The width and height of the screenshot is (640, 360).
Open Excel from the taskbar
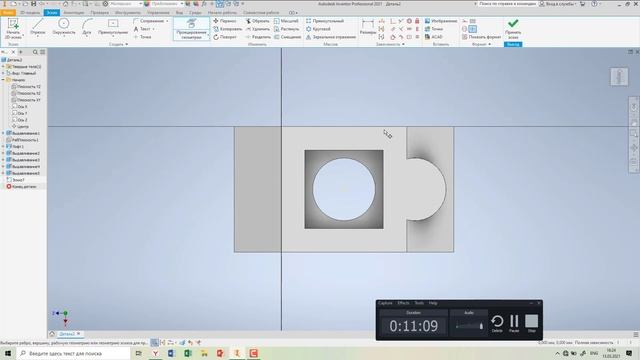(188, 353)
